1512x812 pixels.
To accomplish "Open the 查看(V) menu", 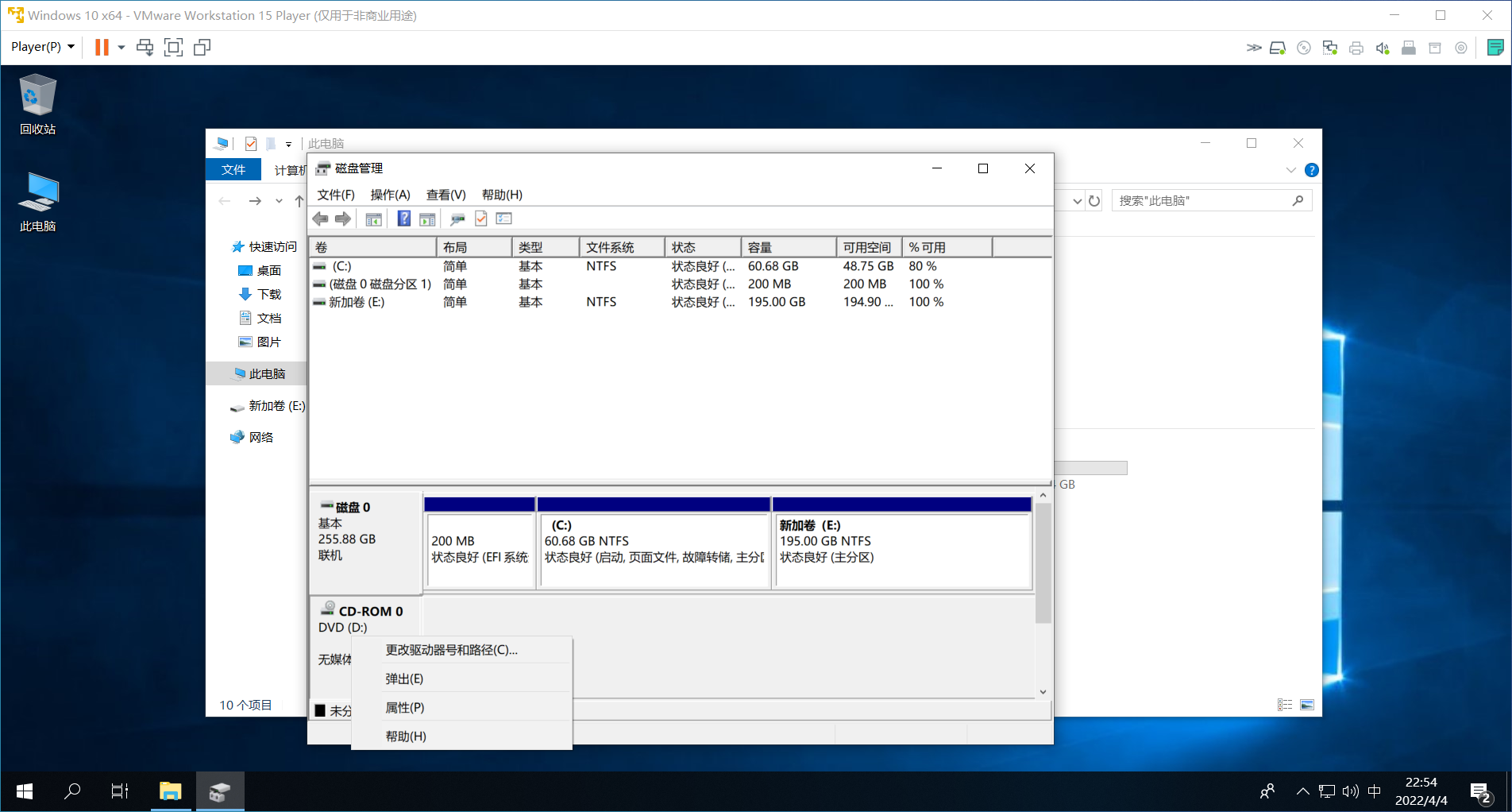I will (446, 195).
